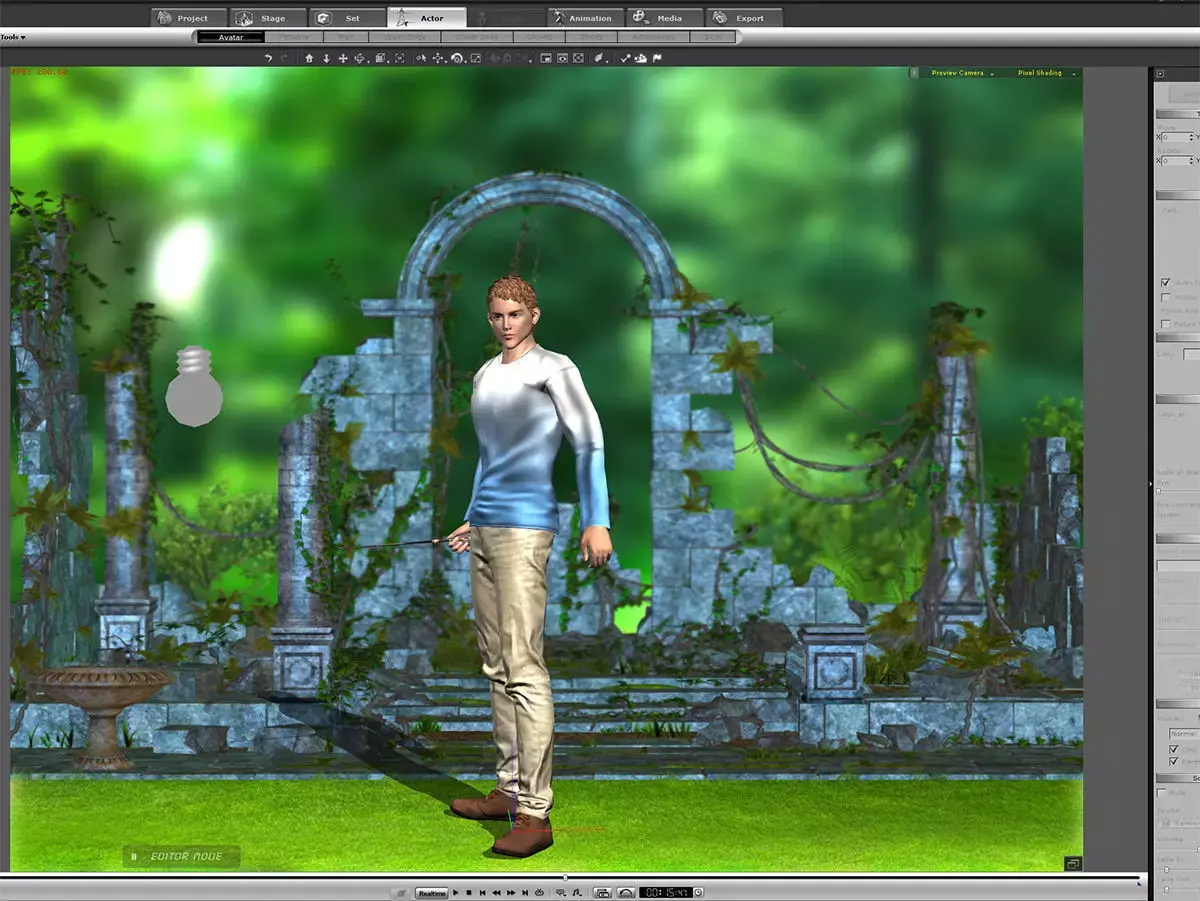
Task: Click the time code display field
Action: [x=666, y=892]
